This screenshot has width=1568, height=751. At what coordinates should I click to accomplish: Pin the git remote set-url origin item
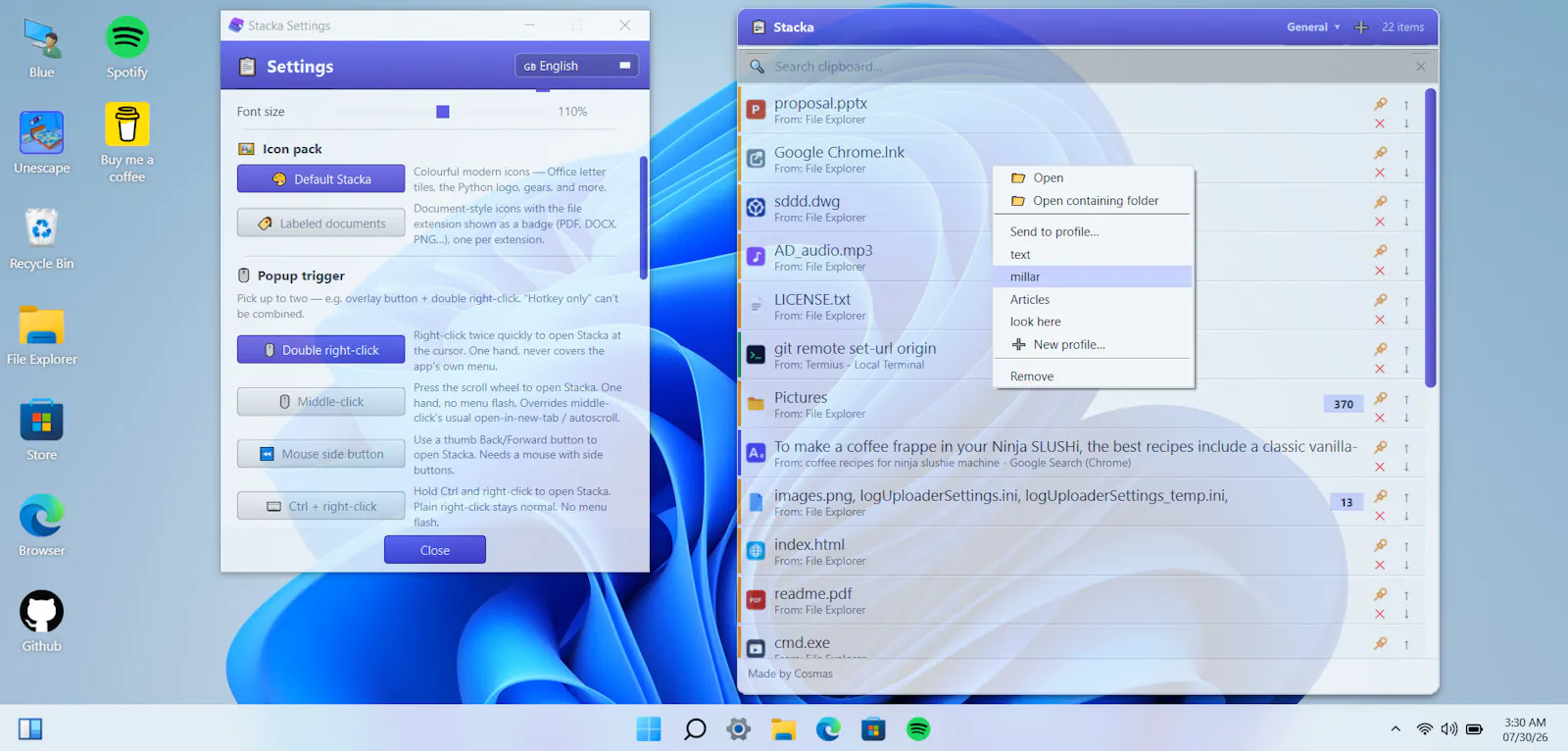pos(1380,349)
